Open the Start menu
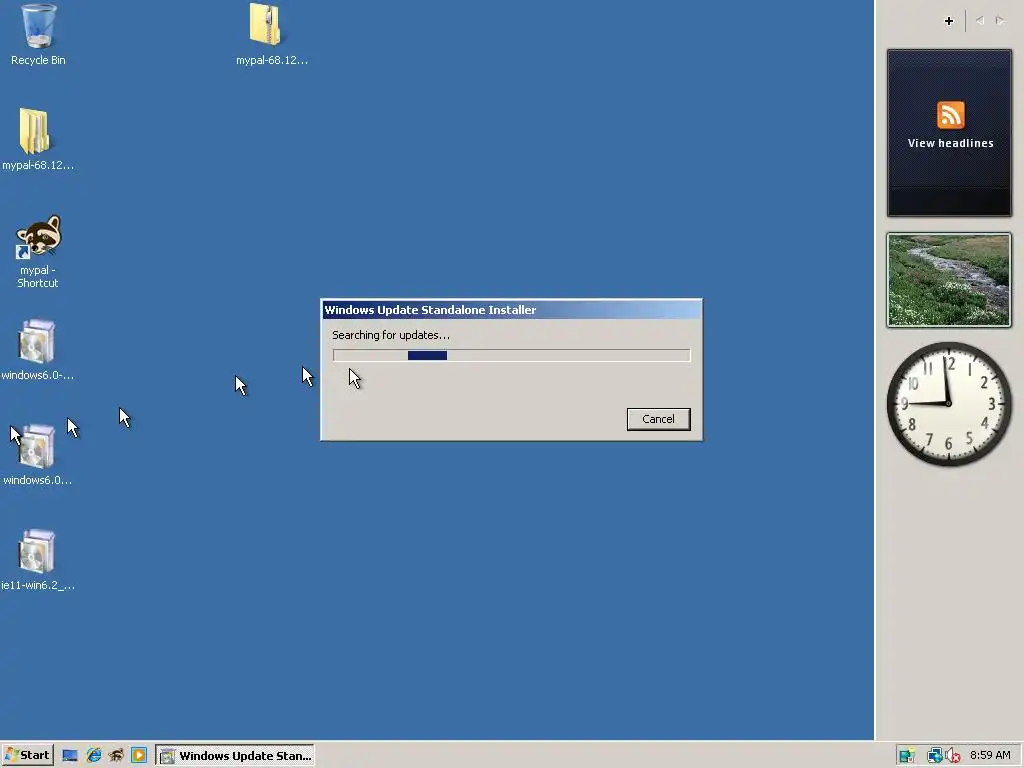 coord(27,755)
